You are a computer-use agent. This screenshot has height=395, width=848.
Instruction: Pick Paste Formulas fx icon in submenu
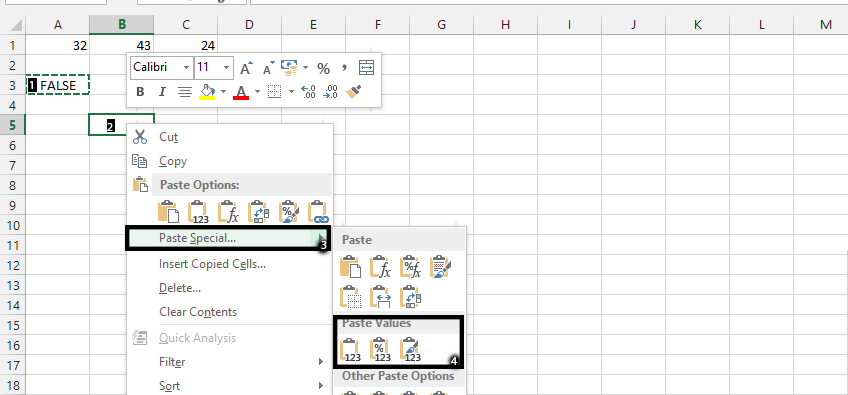(x=381, y=267)
